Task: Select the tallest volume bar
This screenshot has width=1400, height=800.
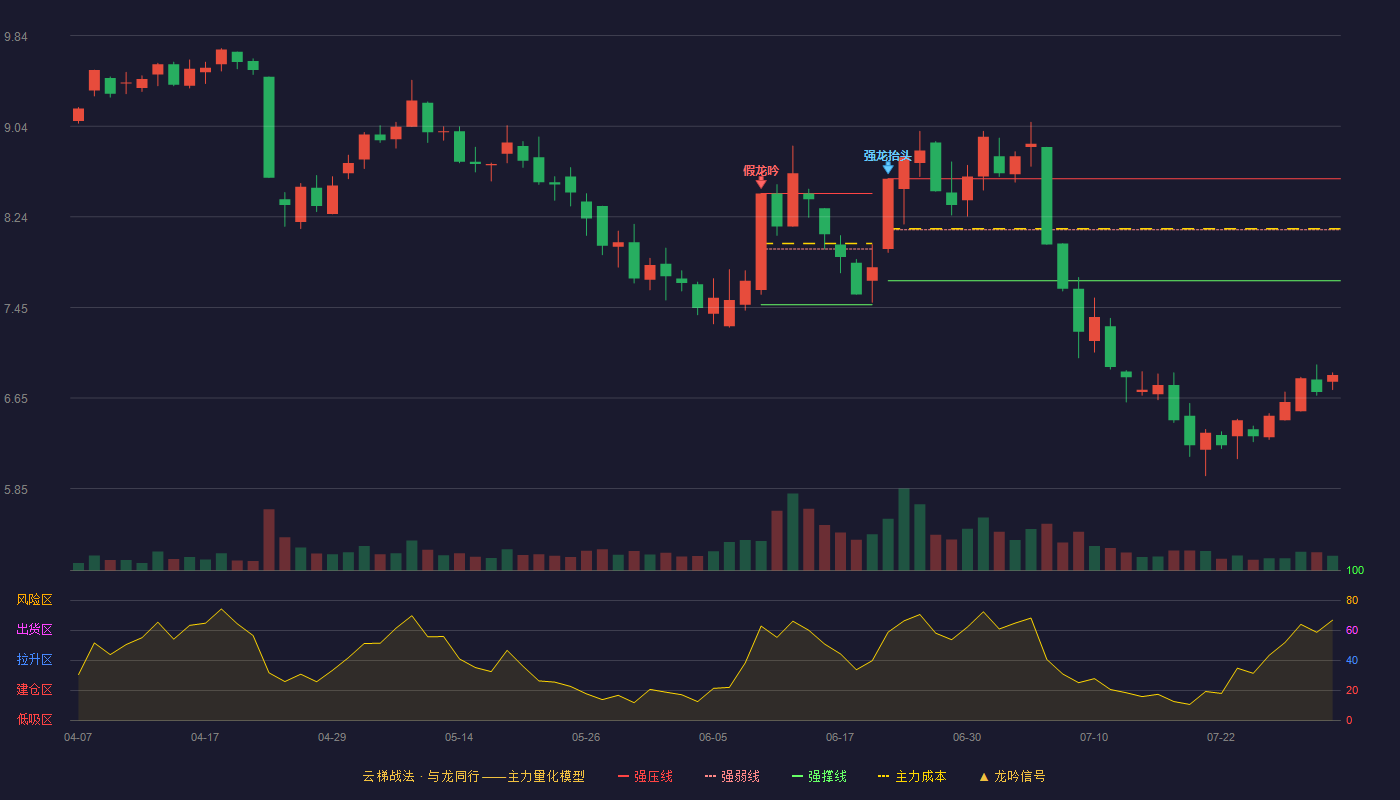Action: click(904, 529)
